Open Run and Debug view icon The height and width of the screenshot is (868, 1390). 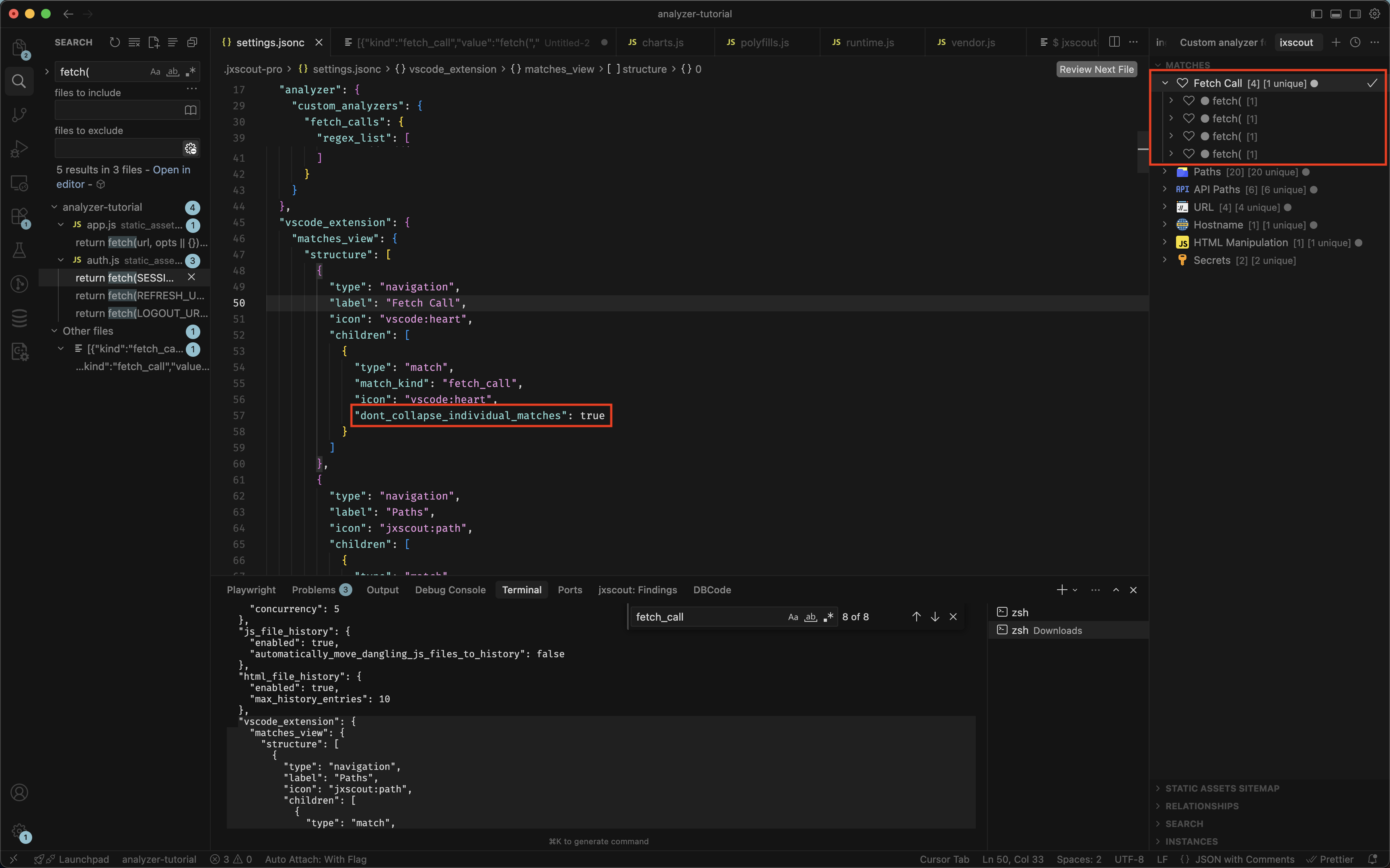coord(19,149)
